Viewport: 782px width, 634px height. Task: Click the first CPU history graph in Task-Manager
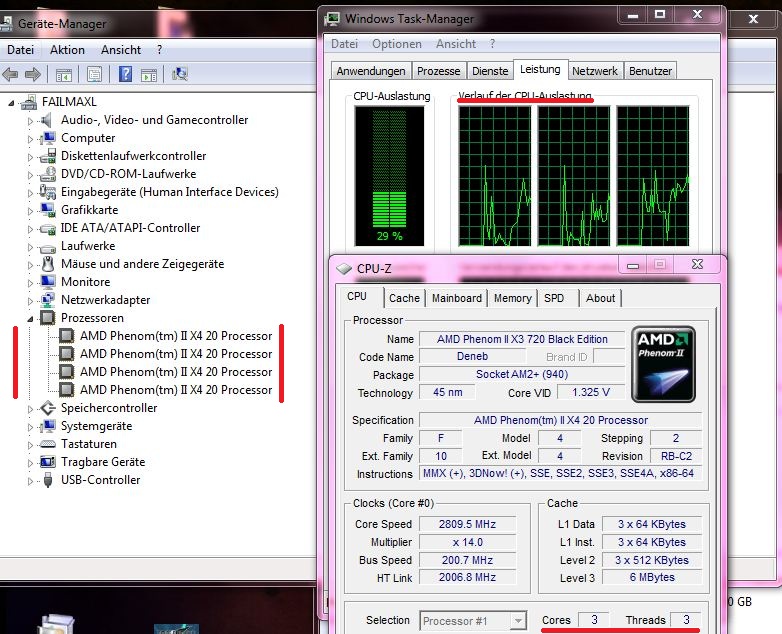click(x=495, y=176)
